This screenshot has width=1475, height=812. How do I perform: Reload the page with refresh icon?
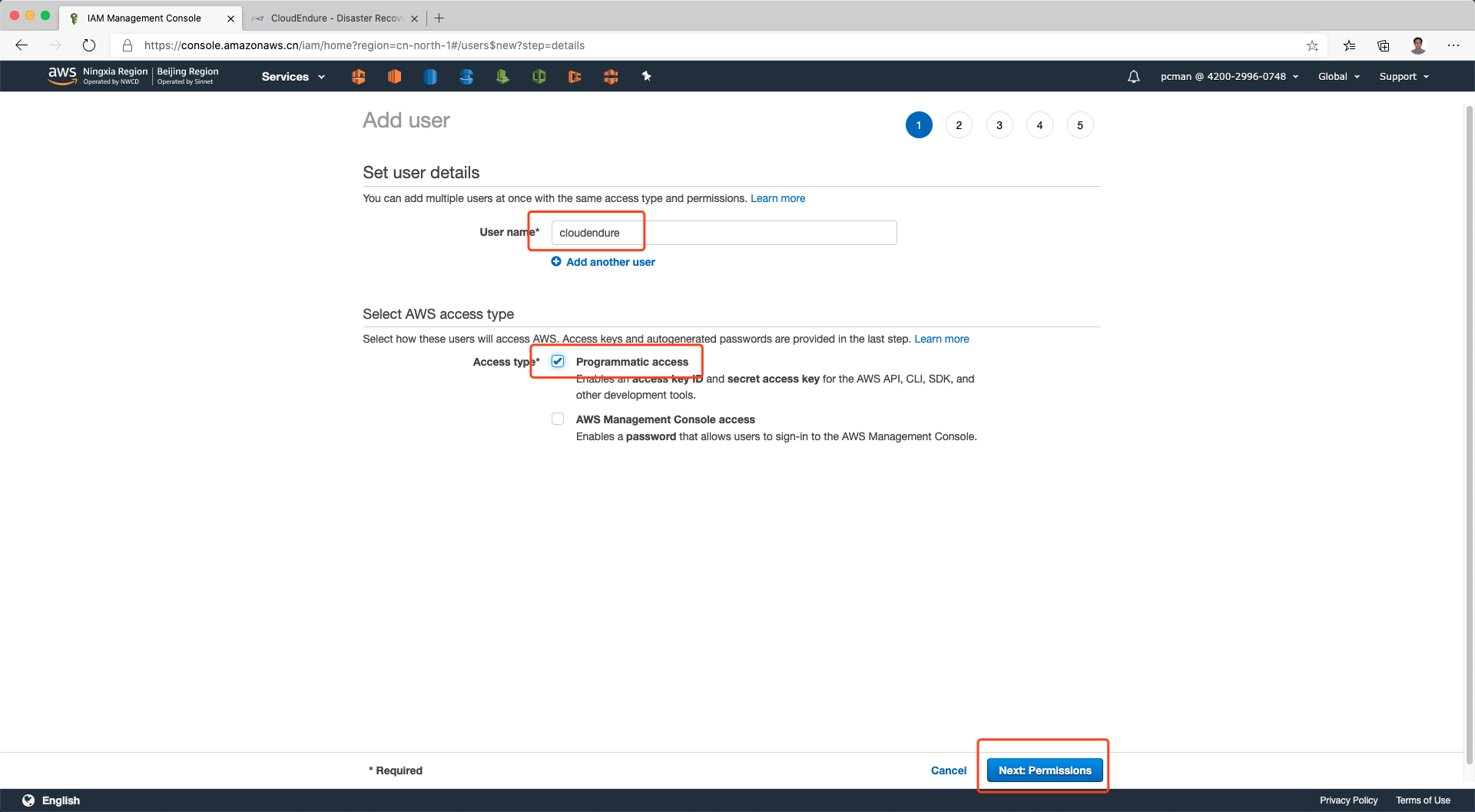coord(89,45)
